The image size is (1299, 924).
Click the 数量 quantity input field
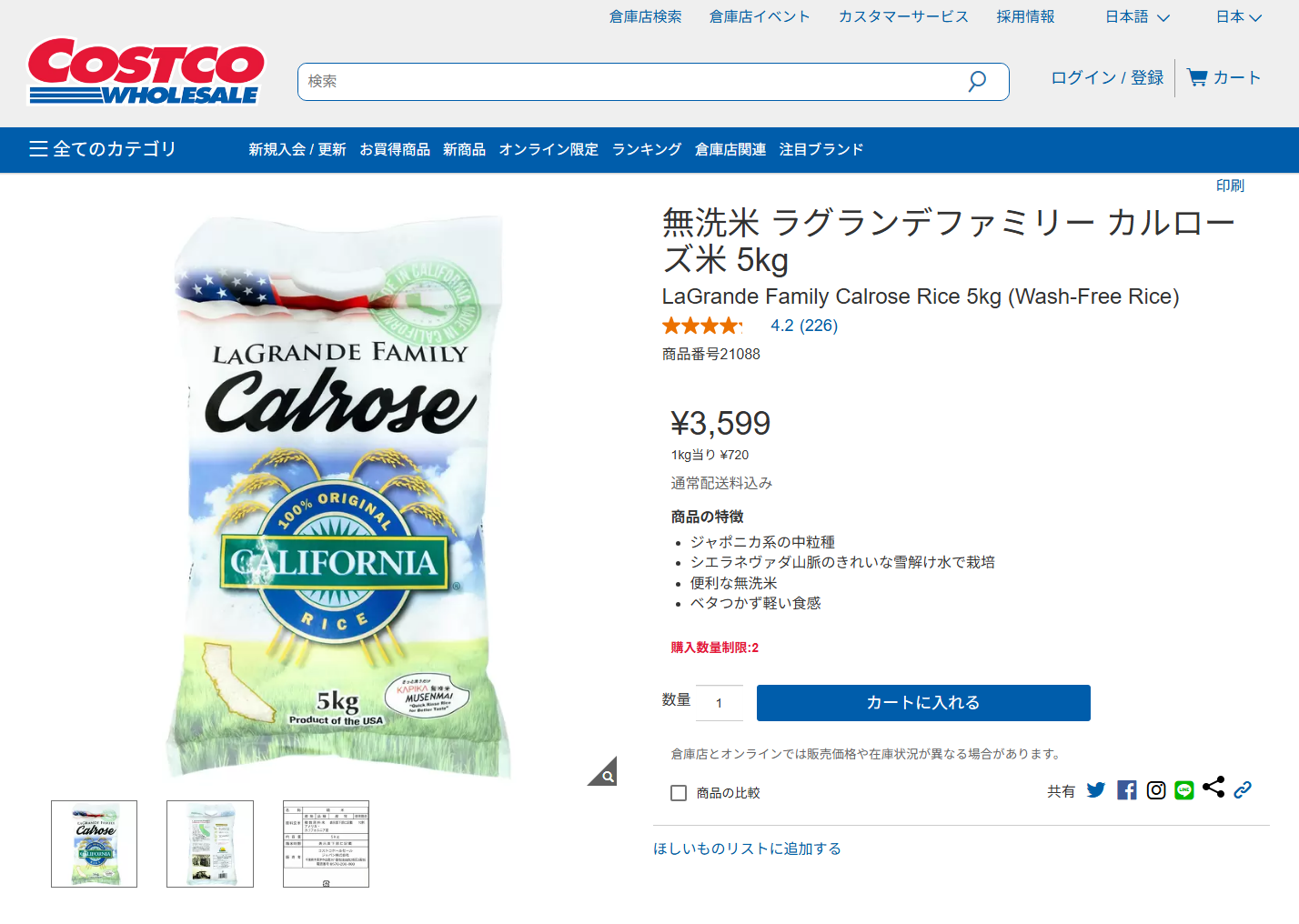[720, 703]
